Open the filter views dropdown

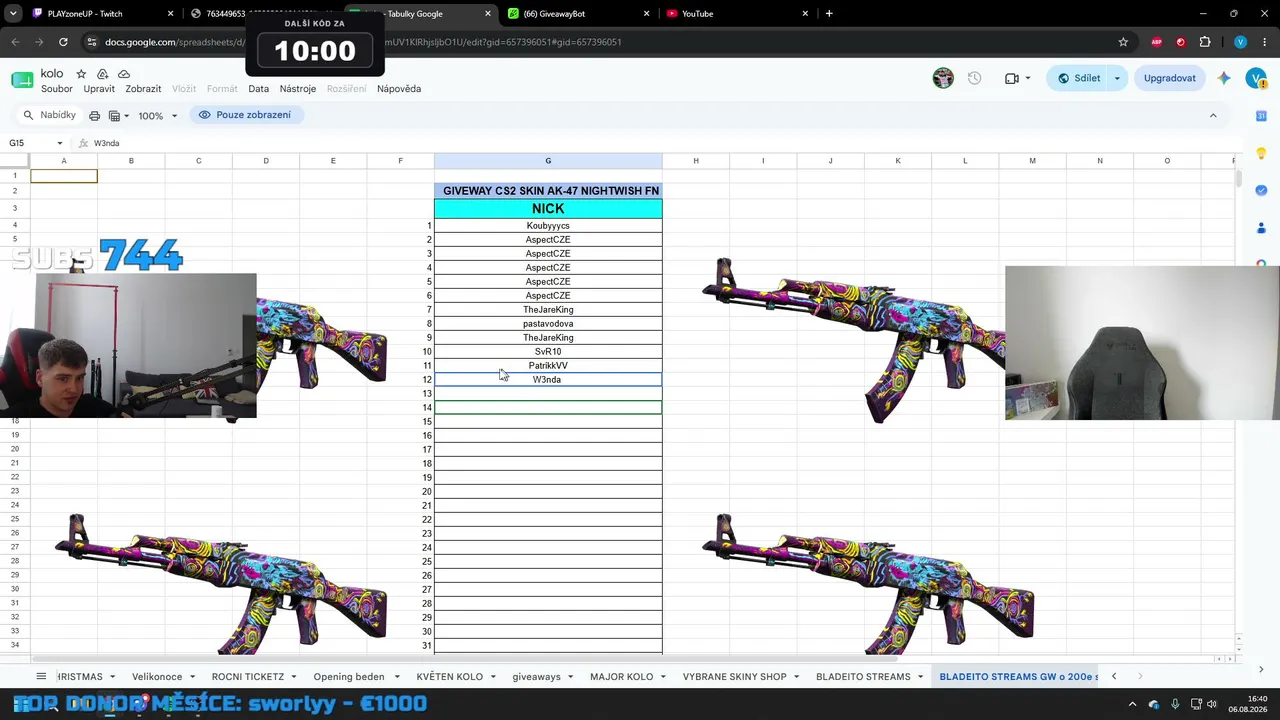pyautogui.click(x=119, y=115)
